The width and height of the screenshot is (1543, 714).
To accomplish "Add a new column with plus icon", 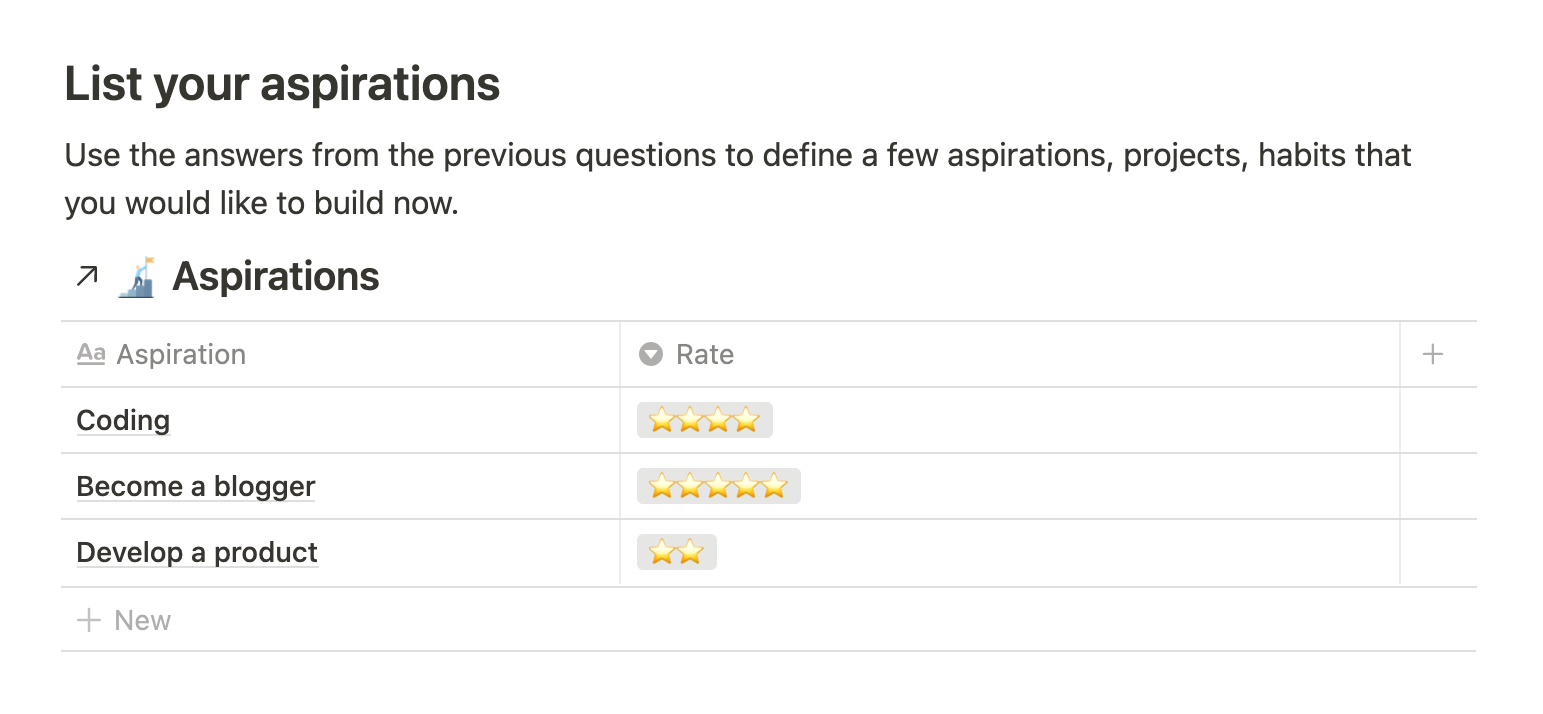I will click(1433, 354).
